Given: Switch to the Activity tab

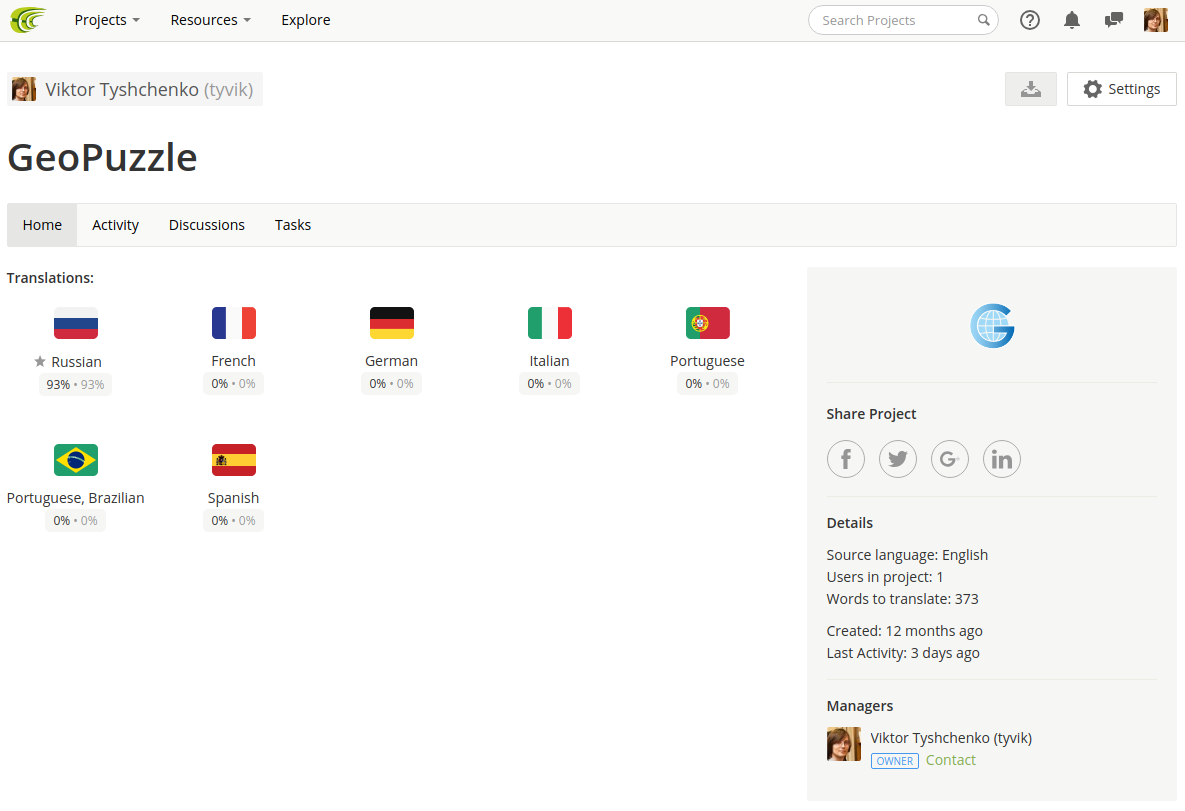Looking at the screenshot, I should [116, 224].
